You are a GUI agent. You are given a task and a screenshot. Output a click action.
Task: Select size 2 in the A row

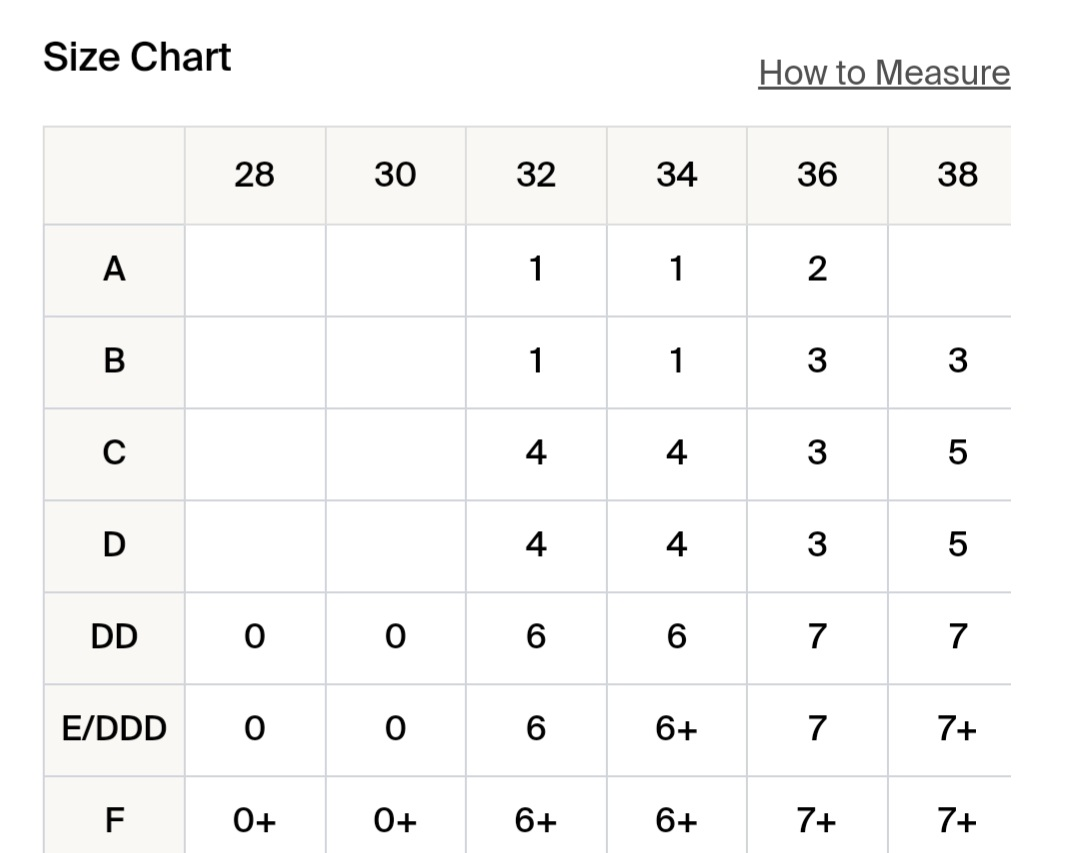tap(817, 270)
